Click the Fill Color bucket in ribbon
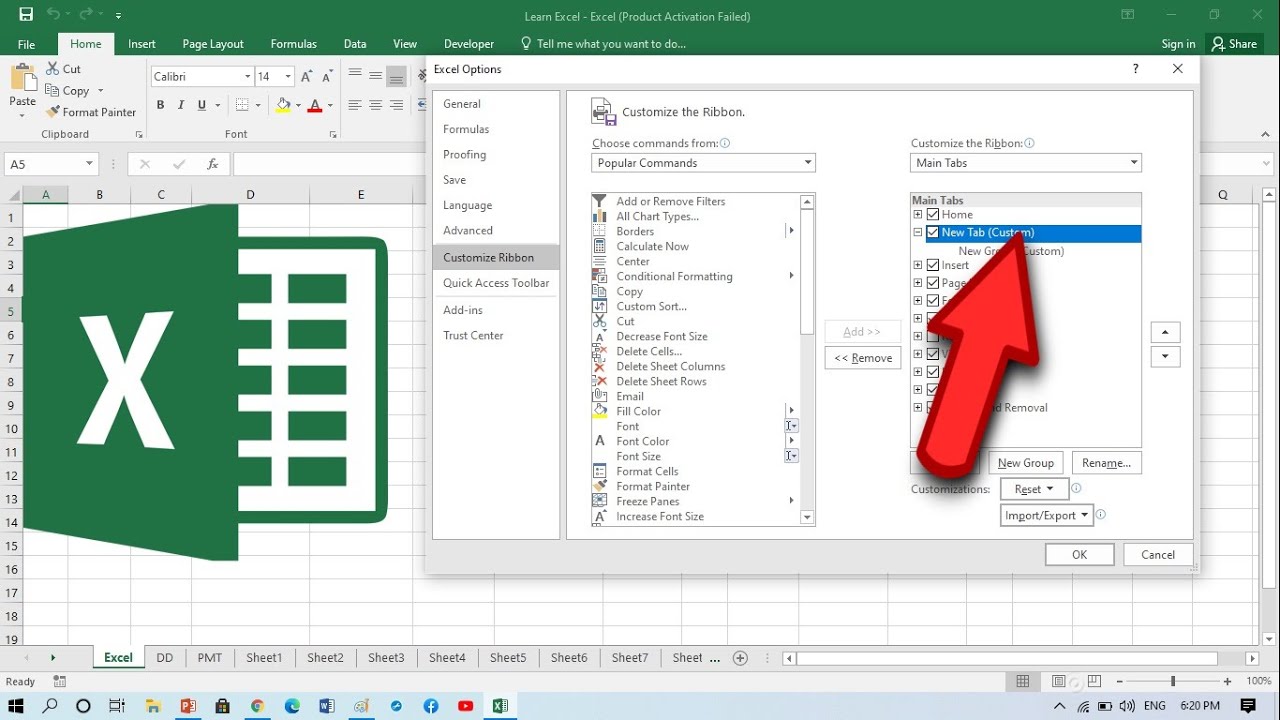This screenshot has height=720, width=1280. [x=284, y=105]
